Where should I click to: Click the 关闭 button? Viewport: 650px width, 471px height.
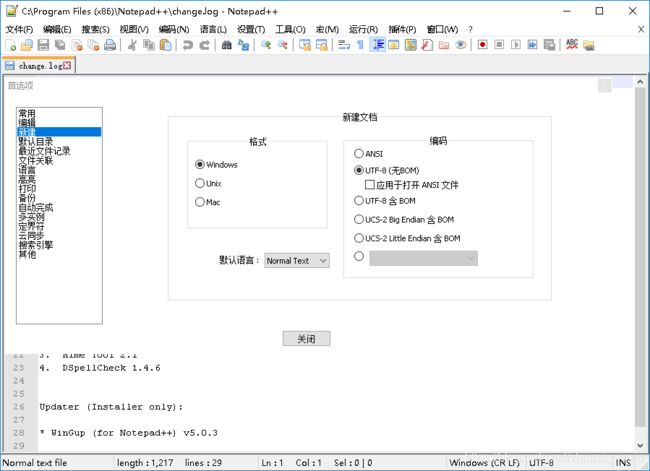tap(306, 339)
